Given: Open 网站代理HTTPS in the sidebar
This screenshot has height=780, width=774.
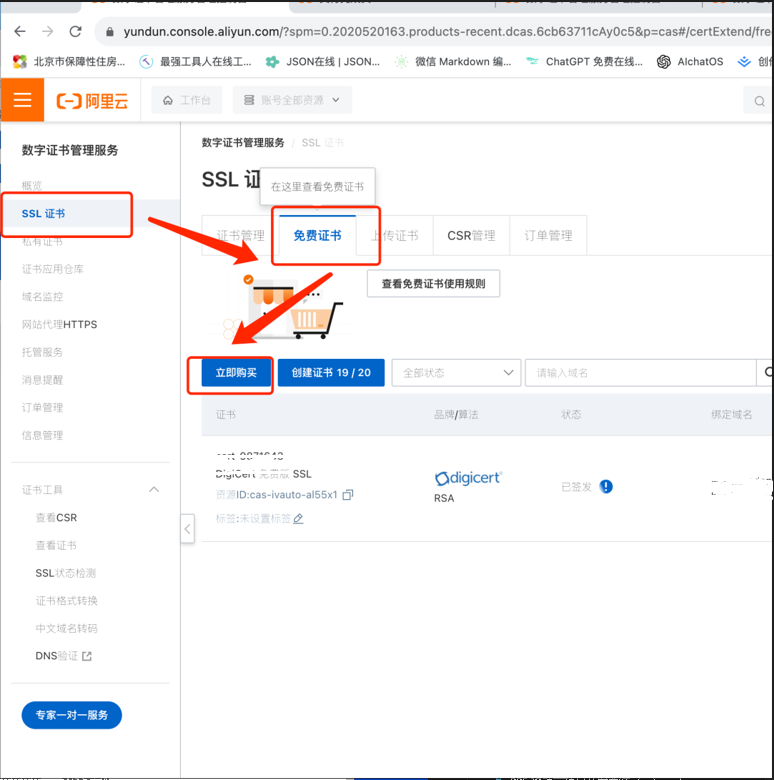Looking at the screenshot, I should [x=59, y=324].
